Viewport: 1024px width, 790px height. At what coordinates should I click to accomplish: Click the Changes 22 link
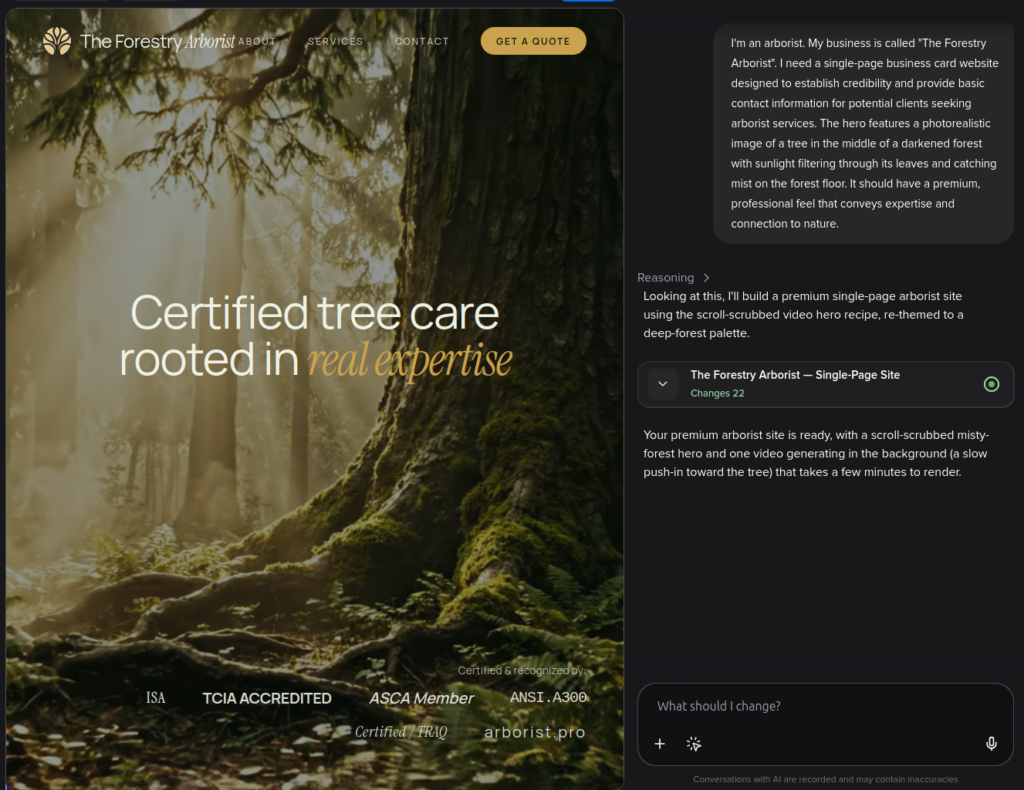pyautogui.click(x=717, y=393)
